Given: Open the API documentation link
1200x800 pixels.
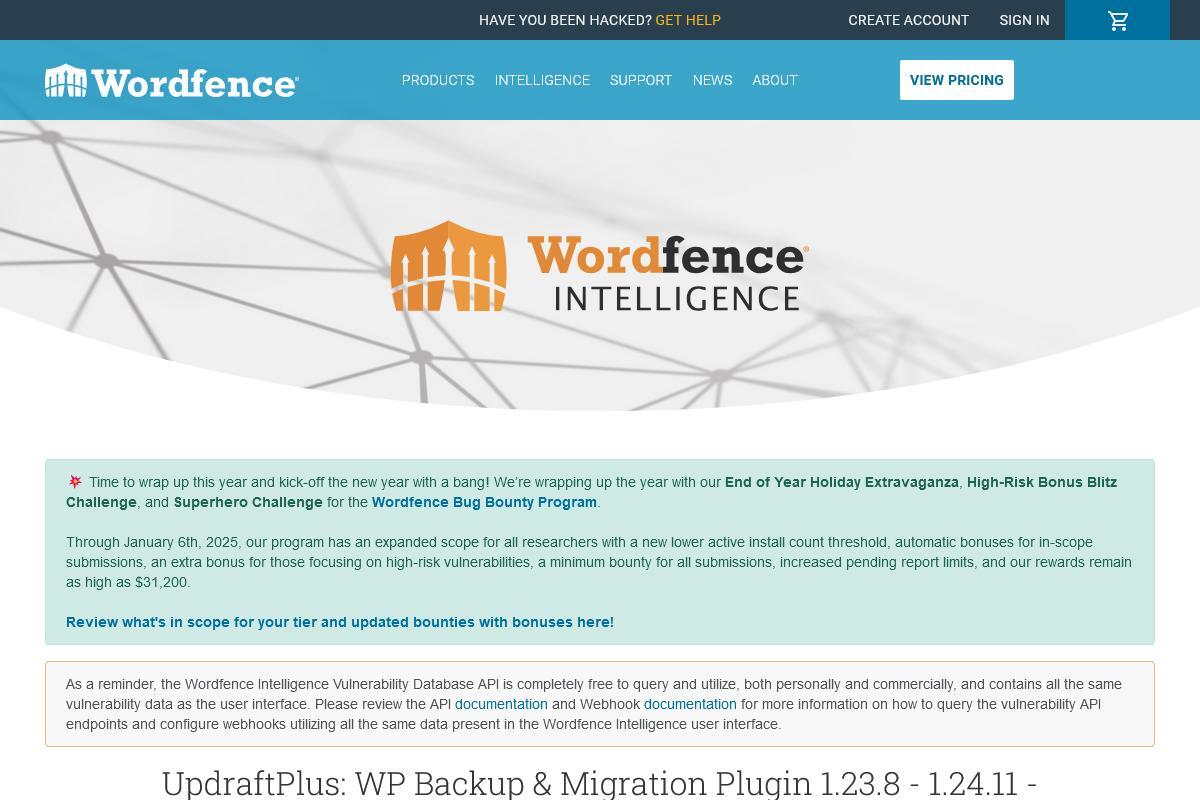Looking at the screenshot, I should (501, 704).
